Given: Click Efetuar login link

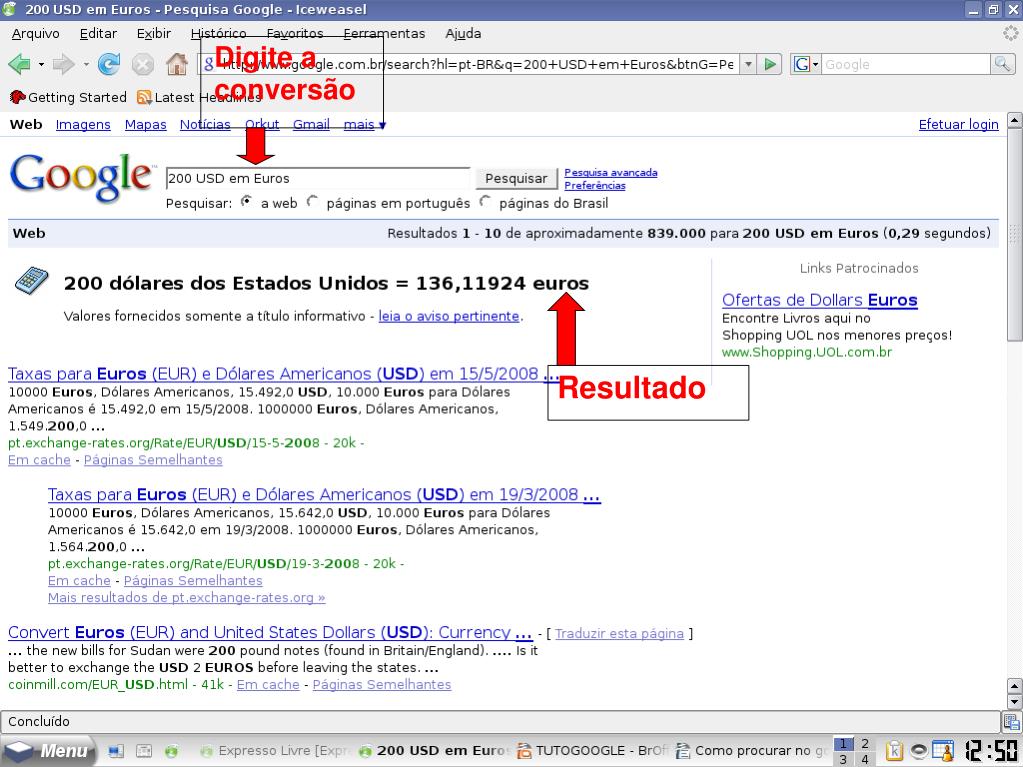Looking at the screenshot, I should 958,125.
